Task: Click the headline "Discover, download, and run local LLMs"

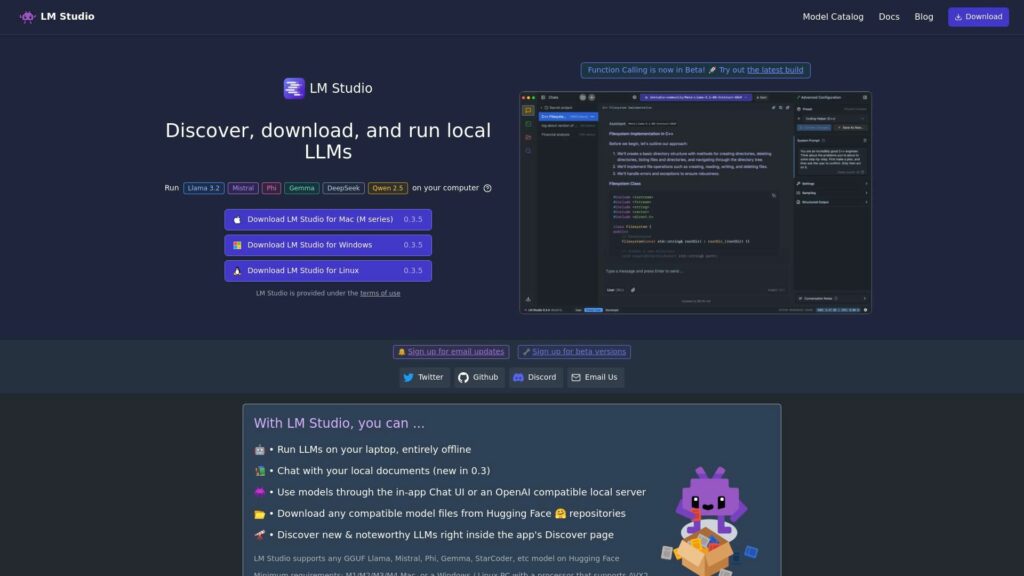Action: click(x=328, y=141)
